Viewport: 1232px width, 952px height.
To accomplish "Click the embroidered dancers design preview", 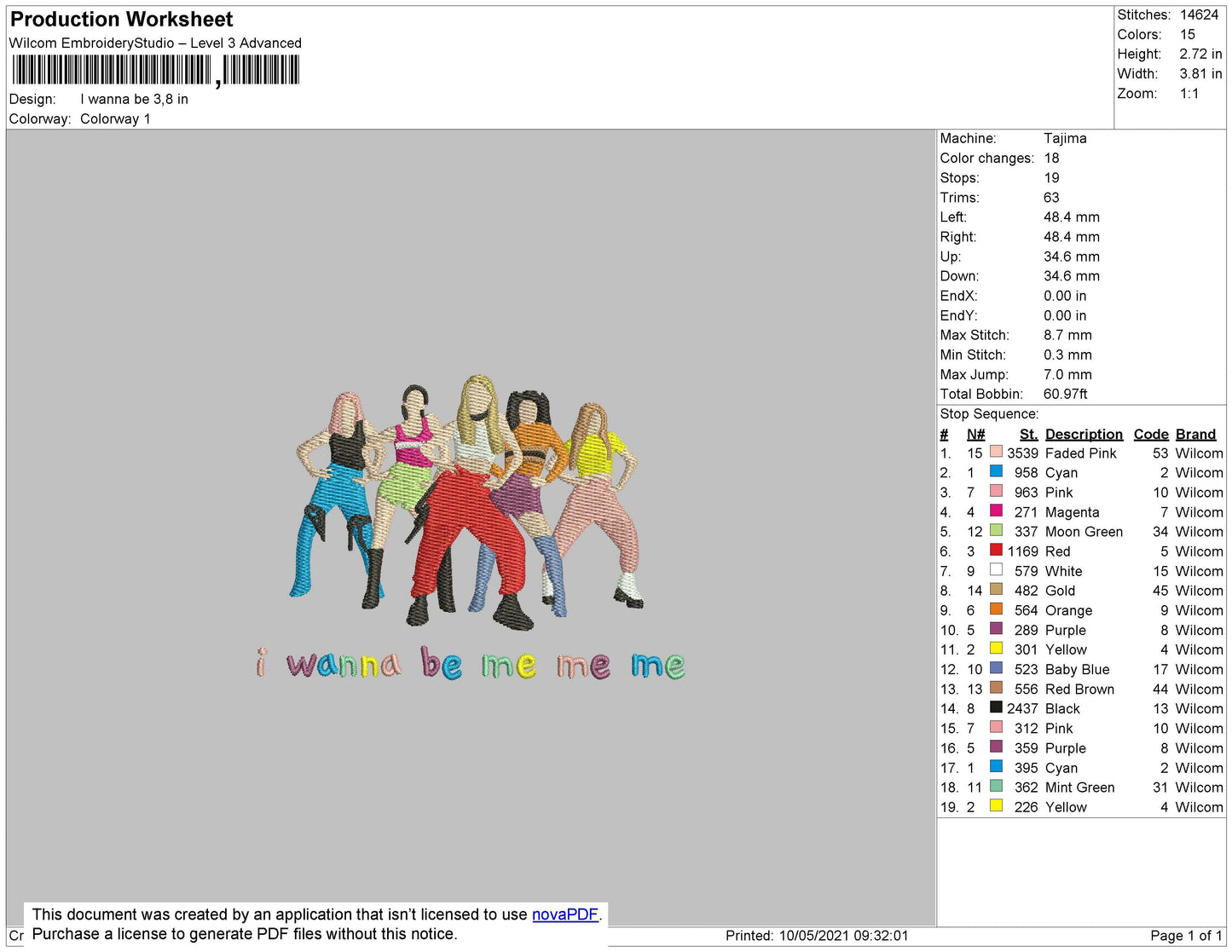I will click(x=467, y=501).
